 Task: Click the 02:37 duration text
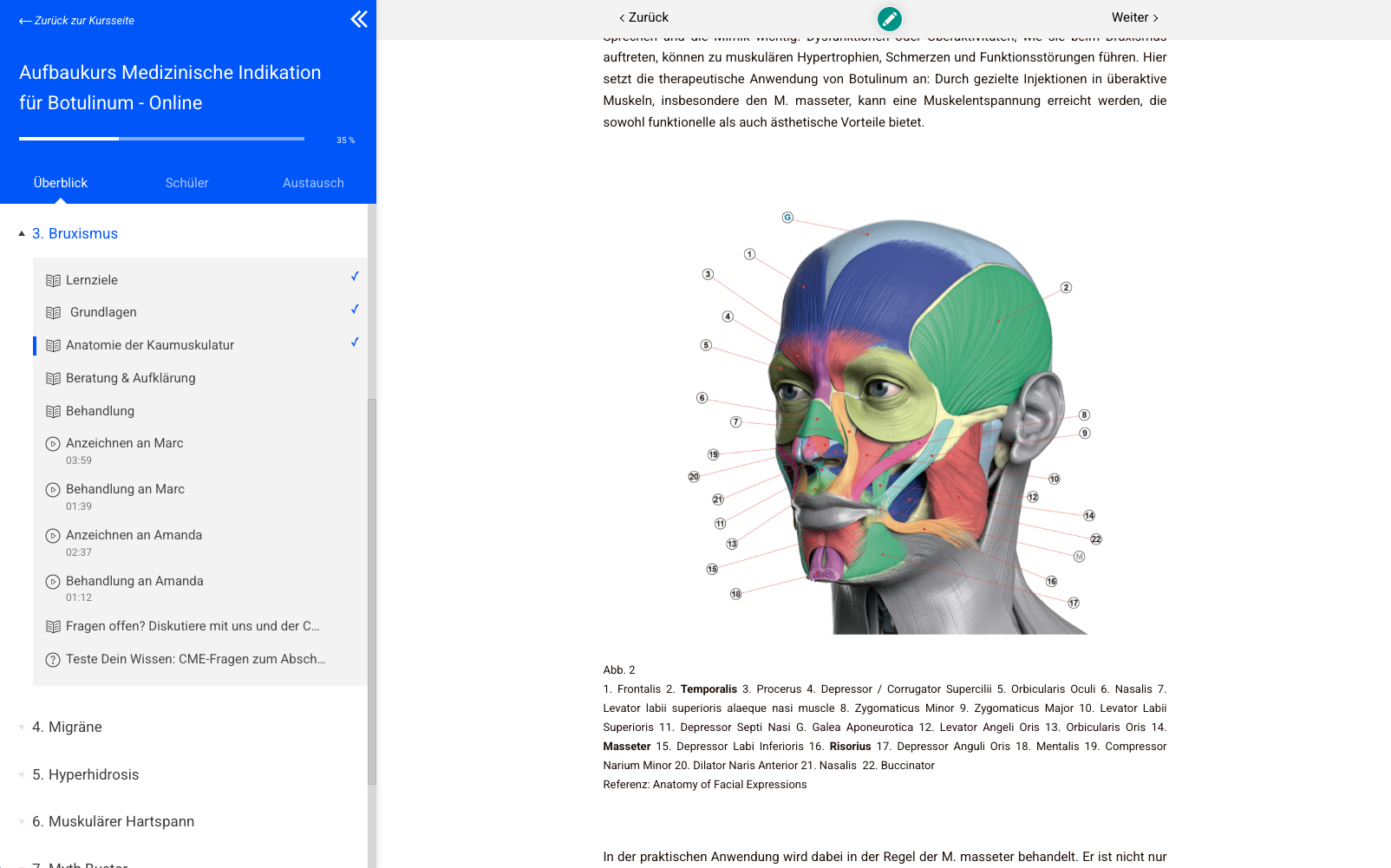[79, 552]
